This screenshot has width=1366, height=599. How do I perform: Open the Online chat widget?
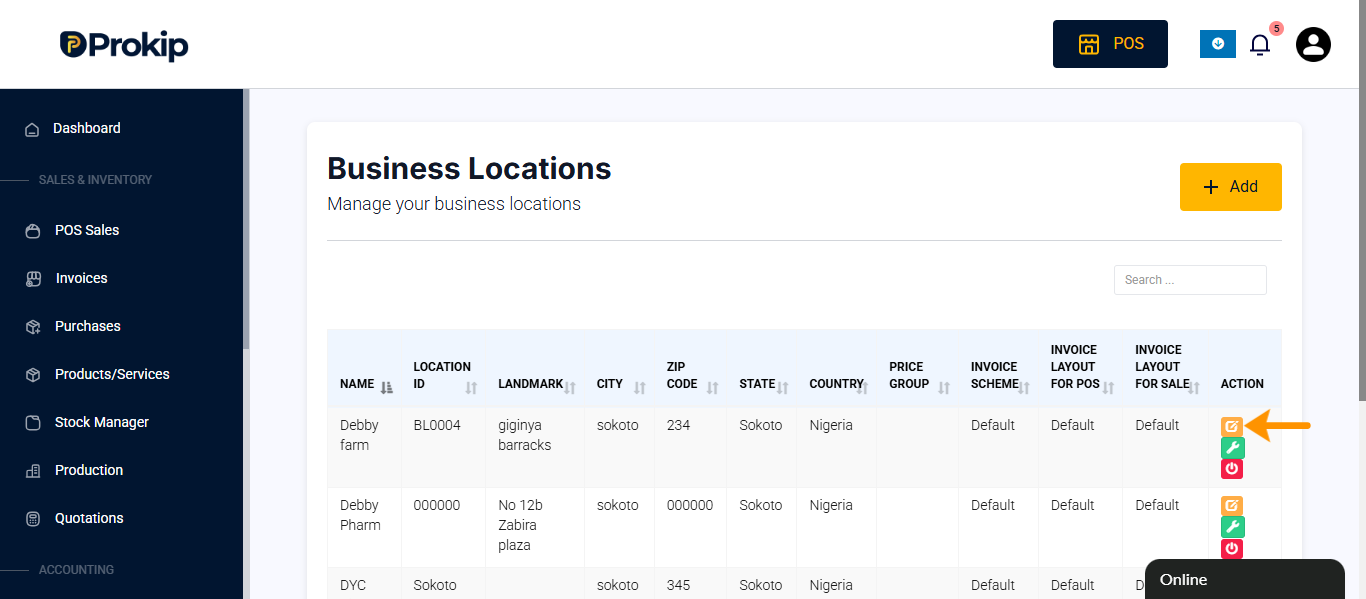click(1245, 579)
